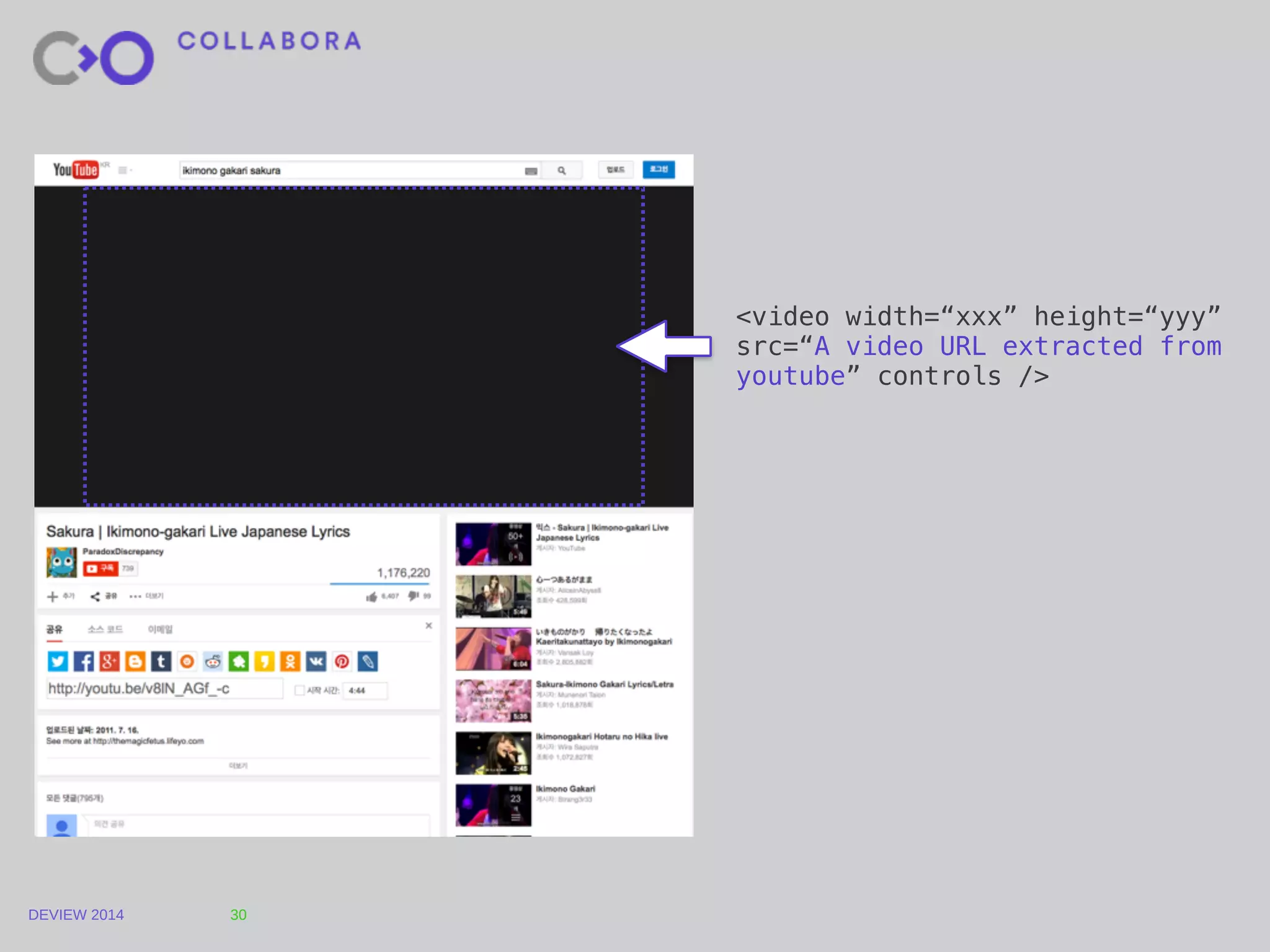1270x952 pixels.
Task: Share video via Twitter icon
Action: click(x=58, y=661)
